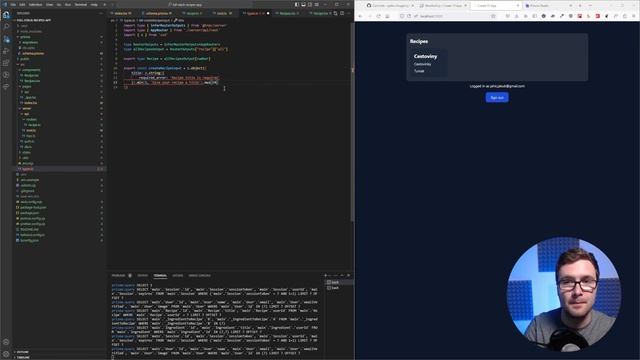Open editor More Actions ellipsis
This screenshot has width=640, height=360.
[348, 13]
